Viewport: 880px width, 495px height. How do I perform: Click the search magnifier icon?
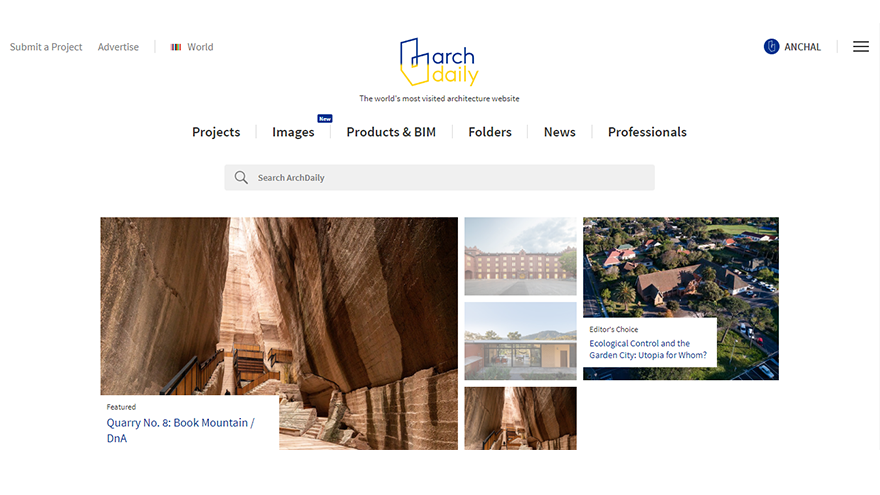tap(241, 177)
